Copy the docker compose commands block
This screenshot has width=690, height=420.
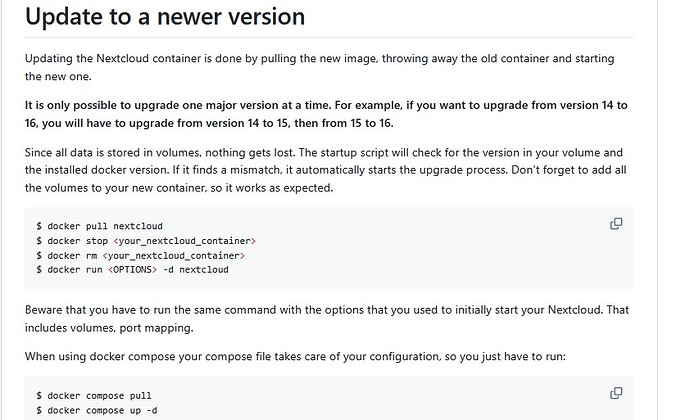coord(616,393)
